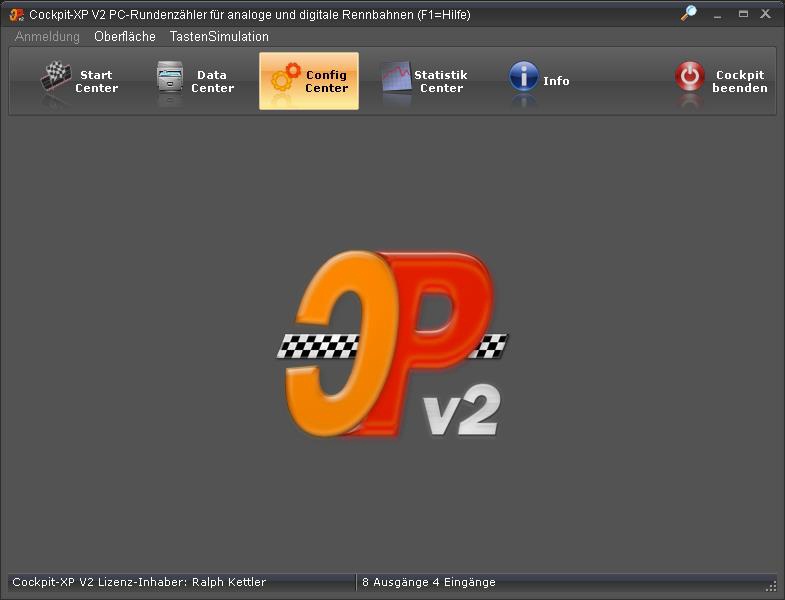Click the Statistik Center label
Image resolution: width=785 pixels, height=600 pixels.
[441, 81]
